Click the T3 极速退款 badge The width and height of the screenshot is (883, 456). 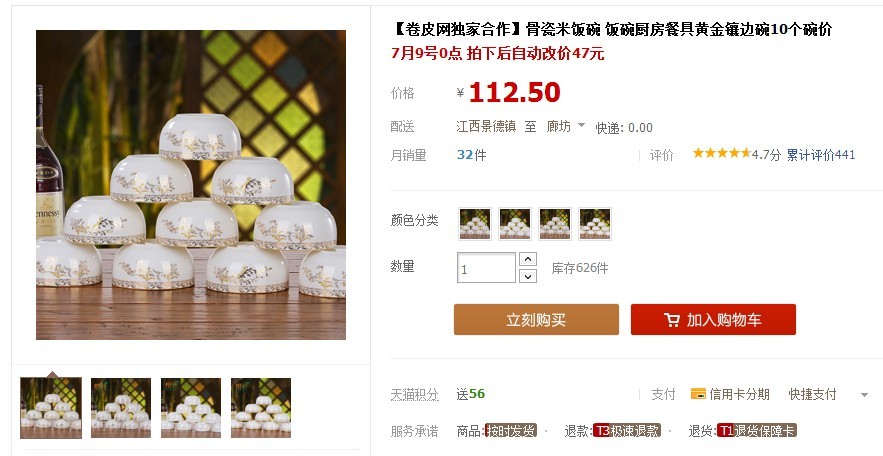pyautogui.click(x=627, y=431)
